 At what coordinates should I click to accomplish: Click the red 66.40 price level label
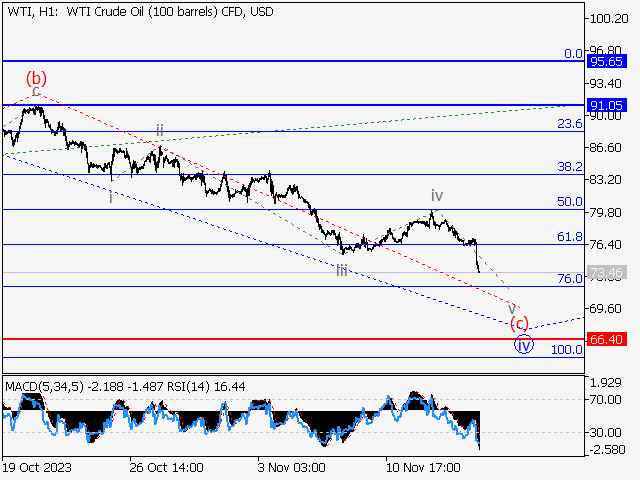(x=607, y=339)
